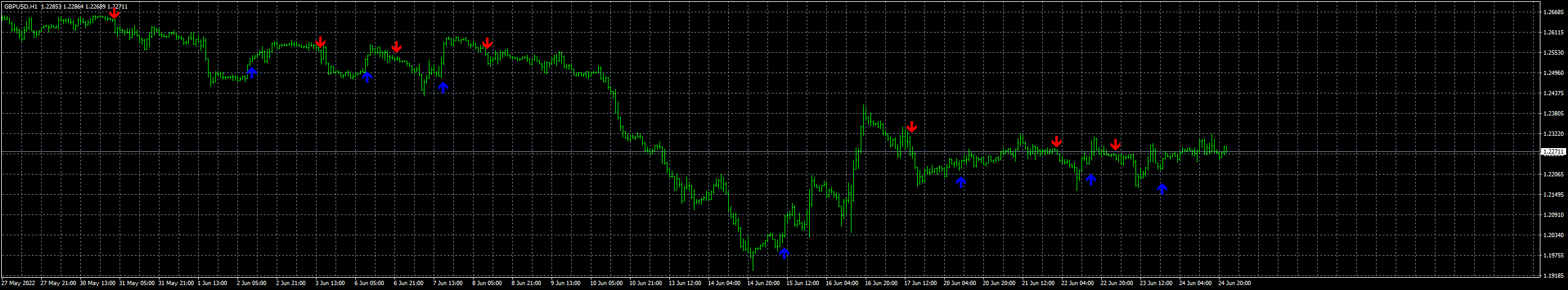Select the blue buy arrow above 2 Jun 05:00

coord(252,72)
